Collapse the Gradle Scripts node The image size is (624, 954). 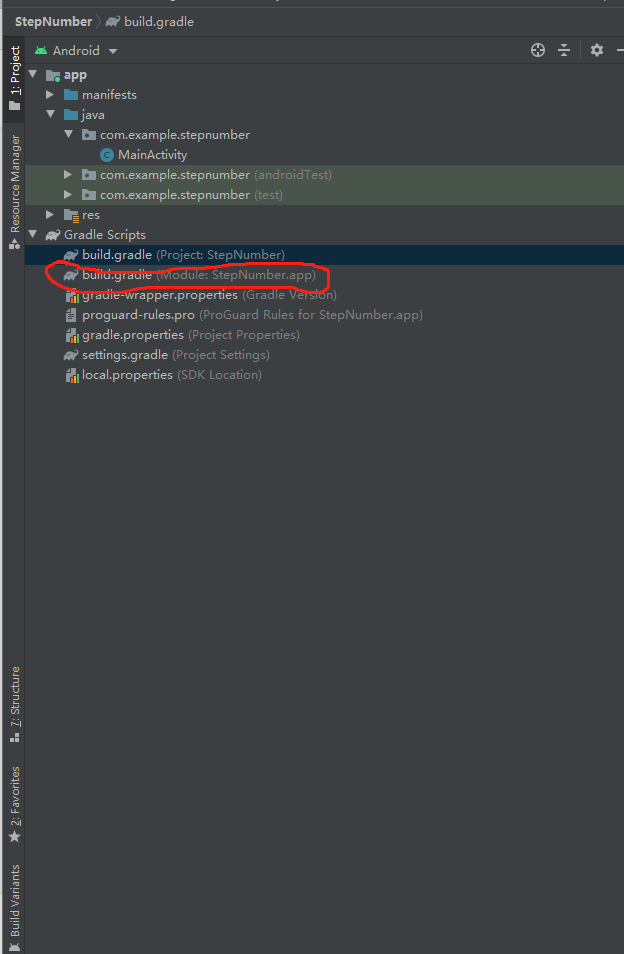[33, 234]
